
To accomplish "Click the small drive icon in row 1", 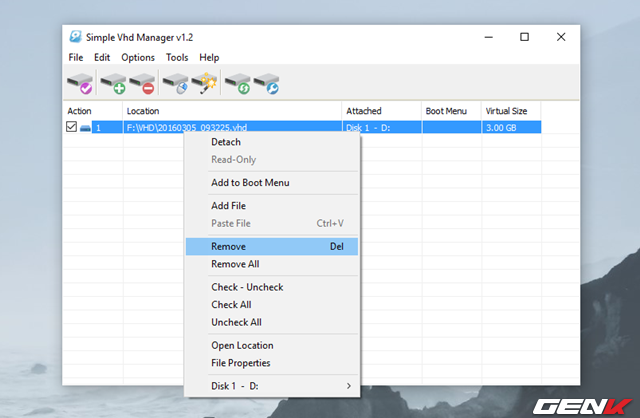I will coord(85,128).
